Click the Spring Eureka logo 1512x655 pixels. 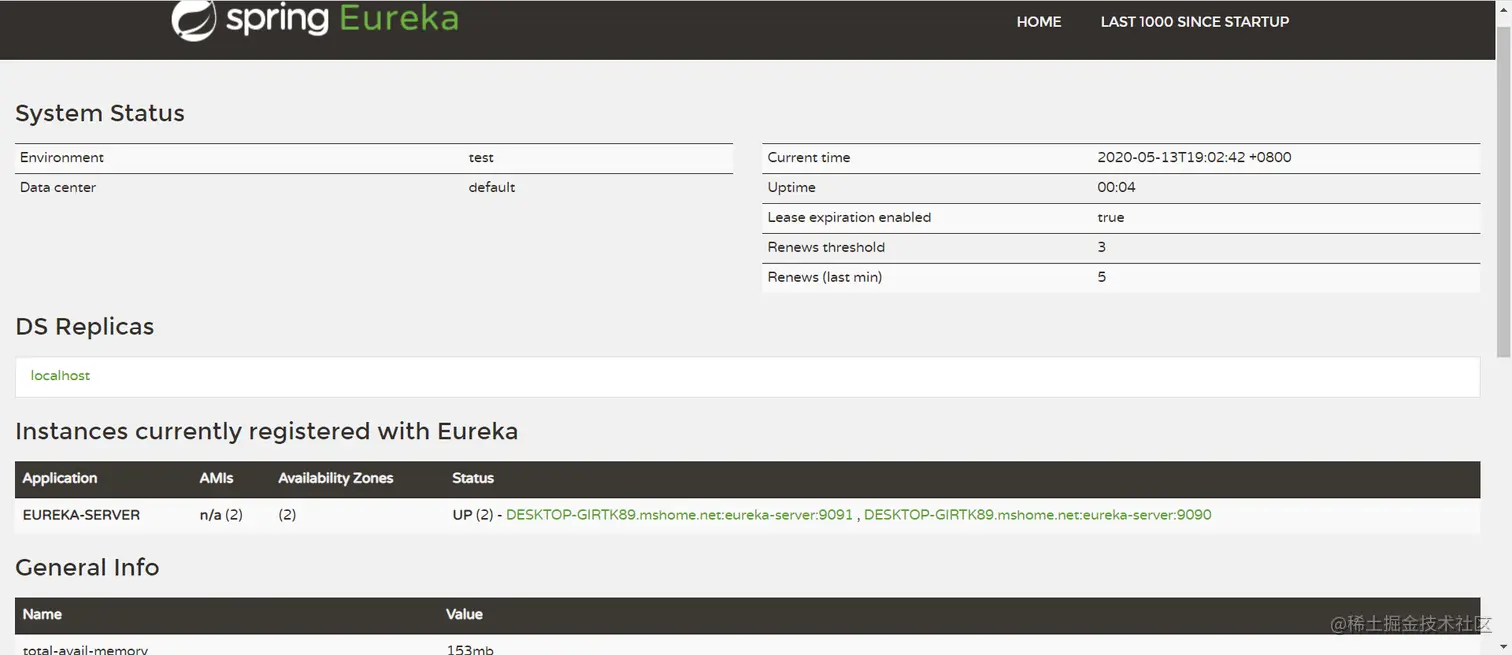pyautogui.click(x=314, y=20)
